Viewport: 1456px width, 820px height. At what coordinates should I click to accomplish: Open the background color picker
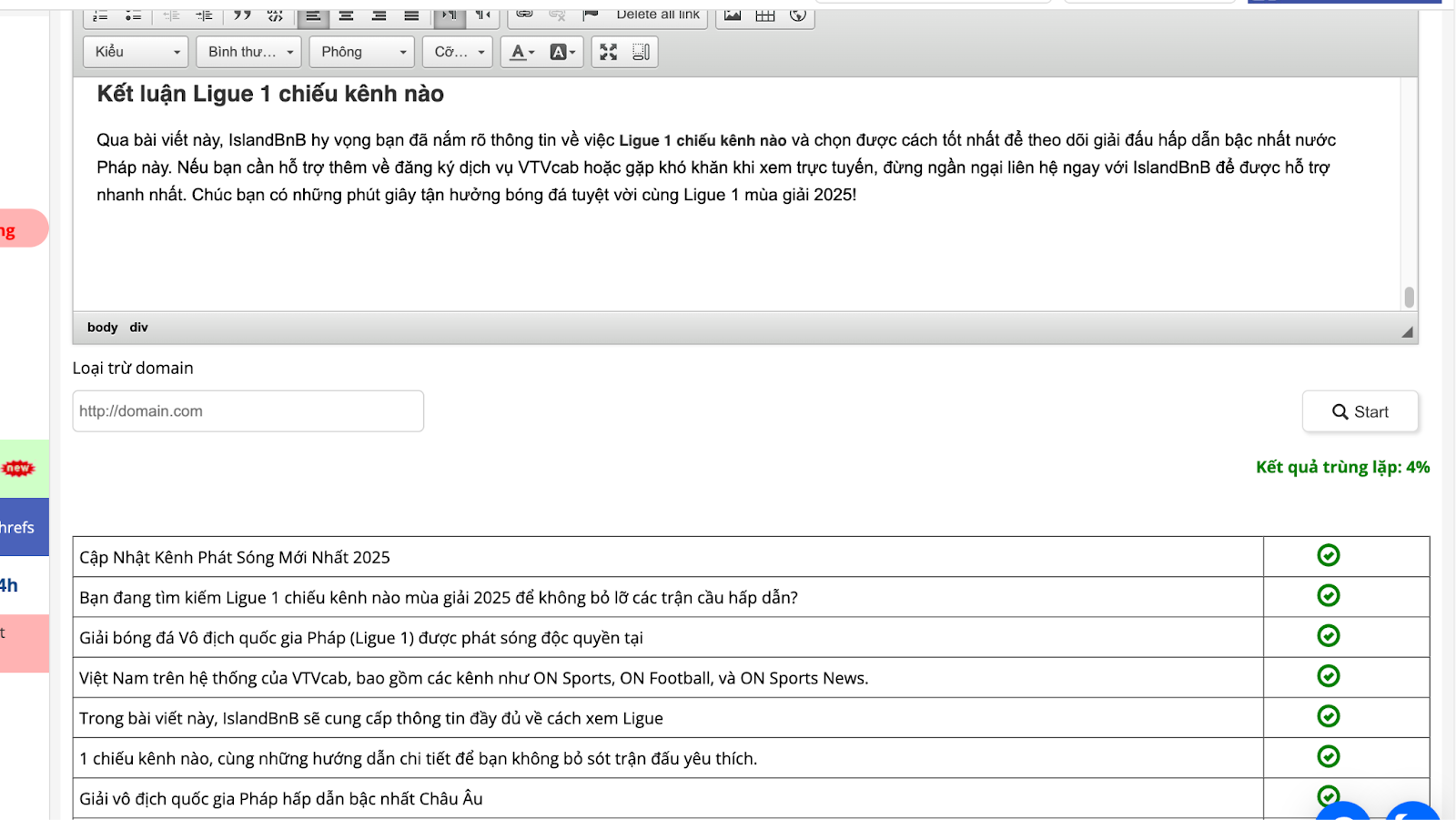coord(562,52)
